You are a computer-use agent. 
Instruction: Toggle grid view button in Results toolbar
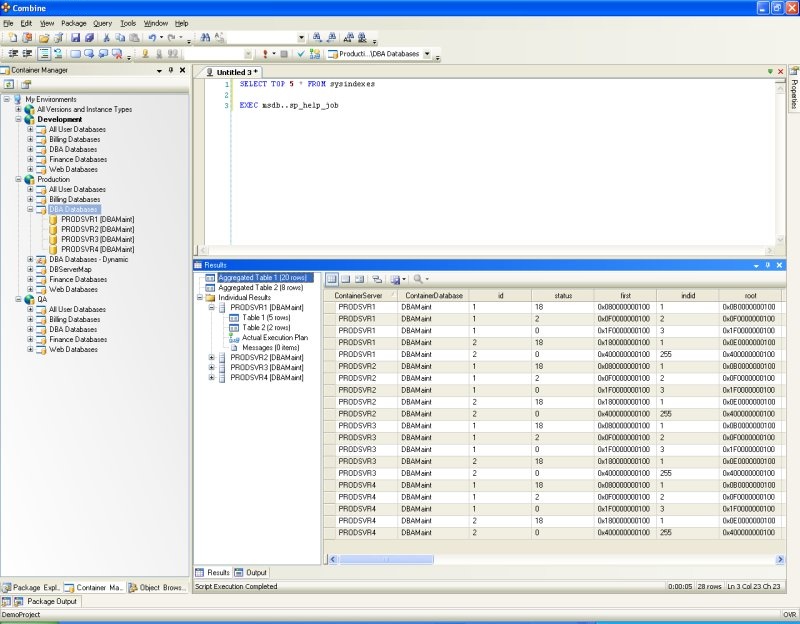pos(332,279)
